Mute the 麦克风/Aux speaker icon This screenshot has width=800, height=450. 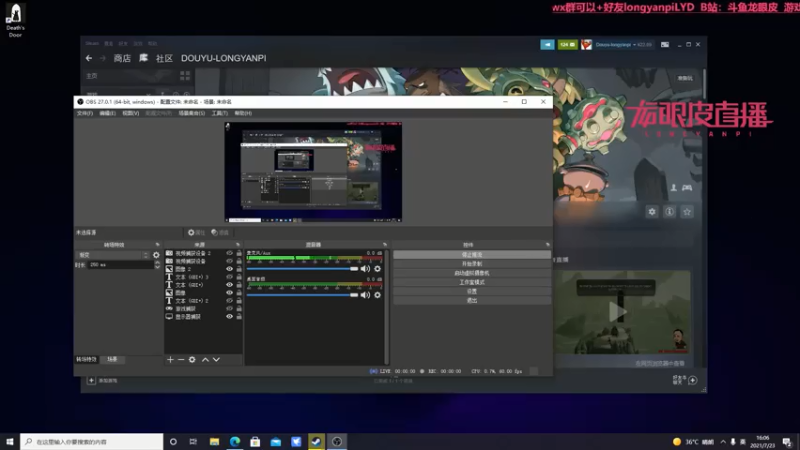[x=365, y=269]
